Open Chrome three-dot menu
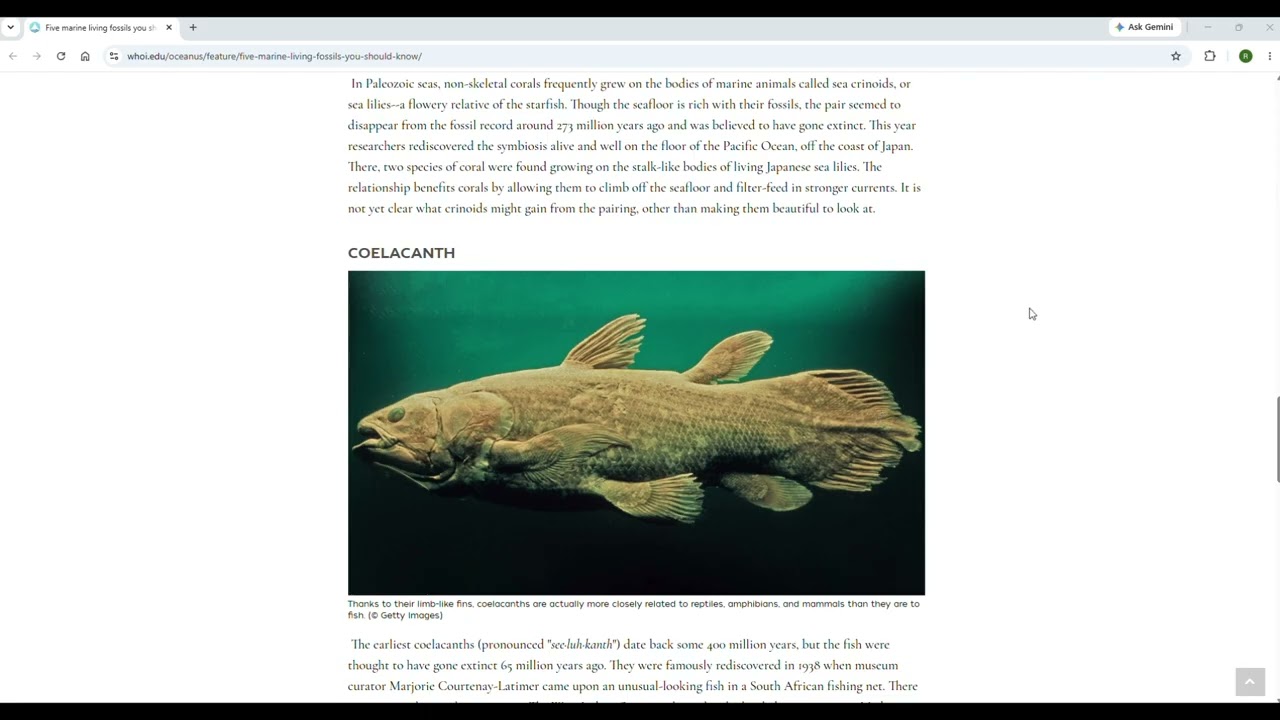The height and width of the screenshot is (720, 1280). (1269, 56)
